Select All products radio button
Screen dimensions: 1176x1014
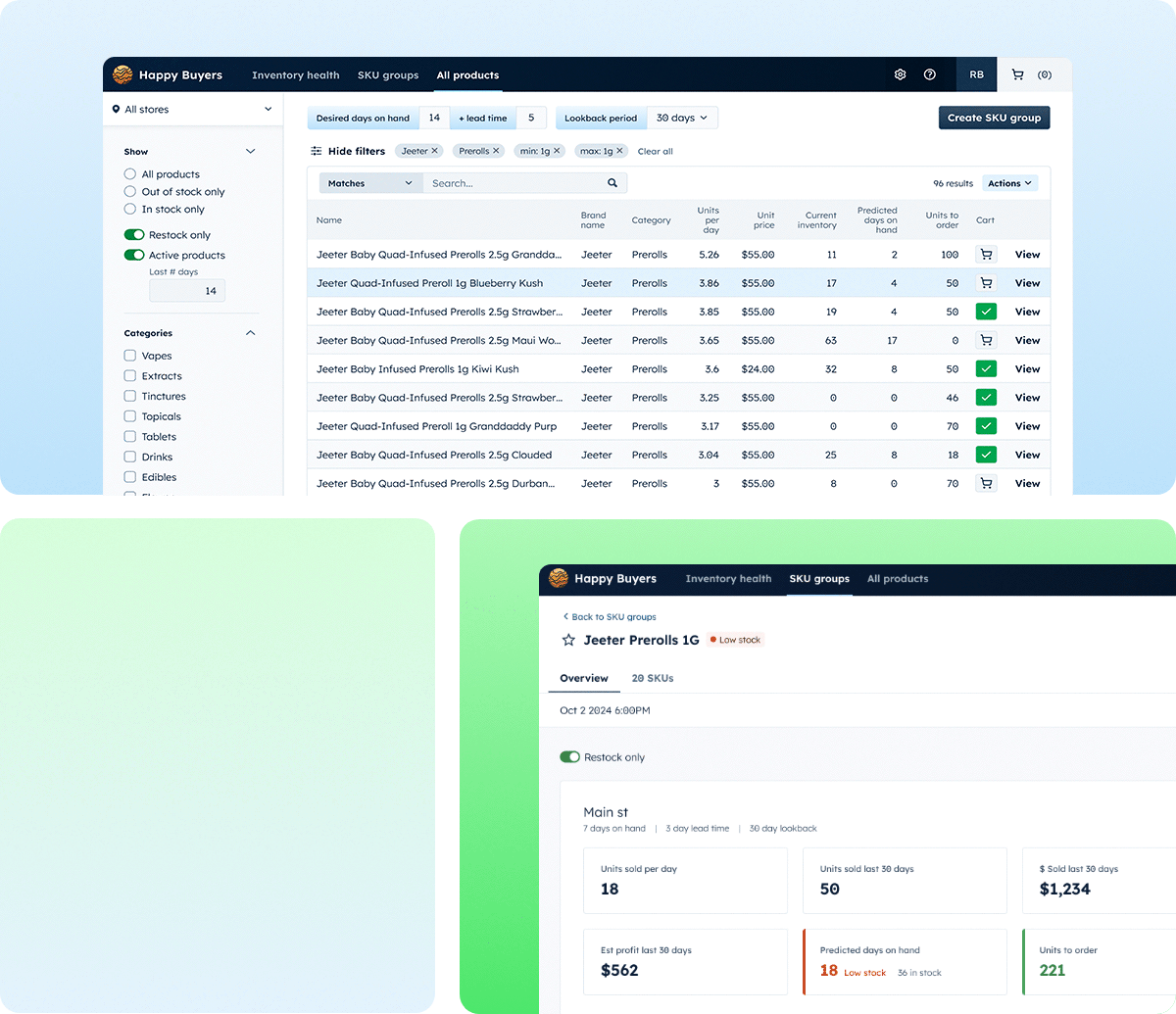coord(130,174)
